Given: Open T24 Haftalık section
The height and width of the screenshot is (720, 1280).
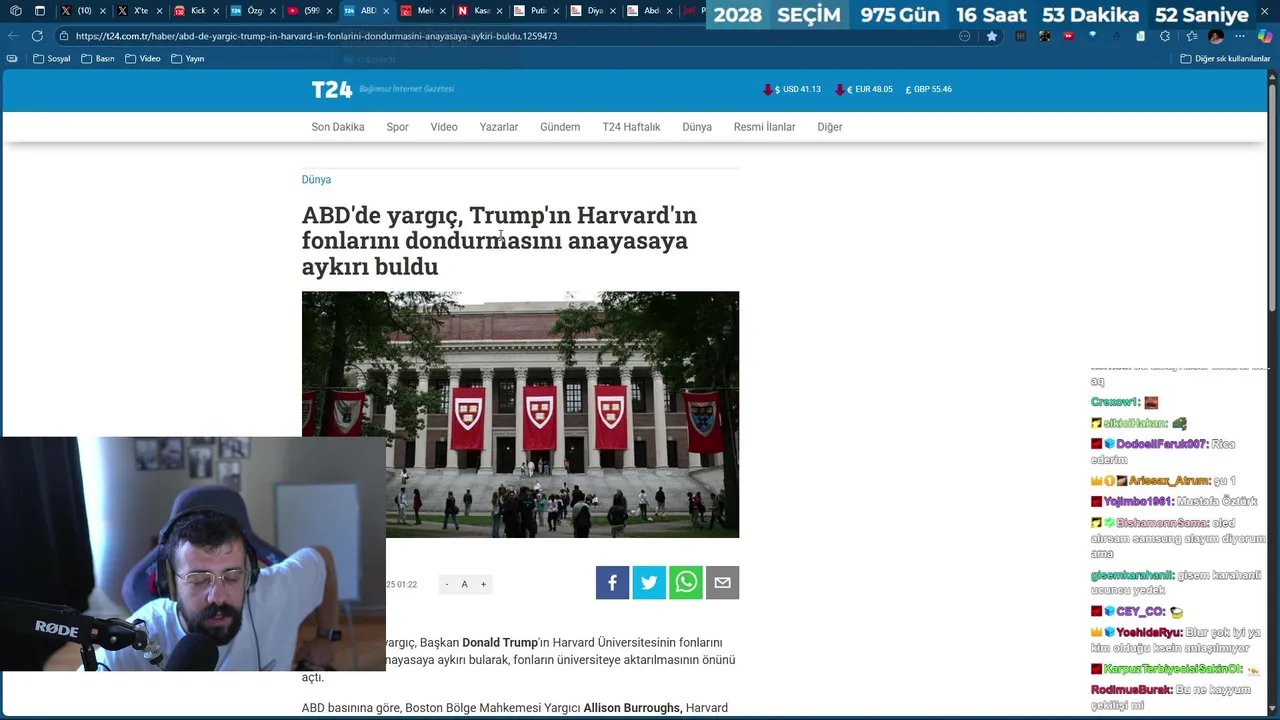Looking at the screenshot, I should tap(631, 127).
